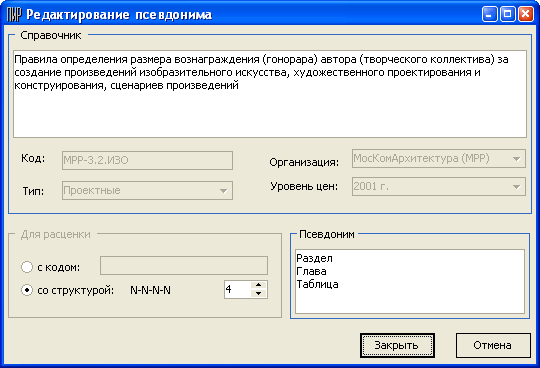This screenshot has height=368, width=540.
Task: Click the Закрыть button
Action: [x=397, y=345]
